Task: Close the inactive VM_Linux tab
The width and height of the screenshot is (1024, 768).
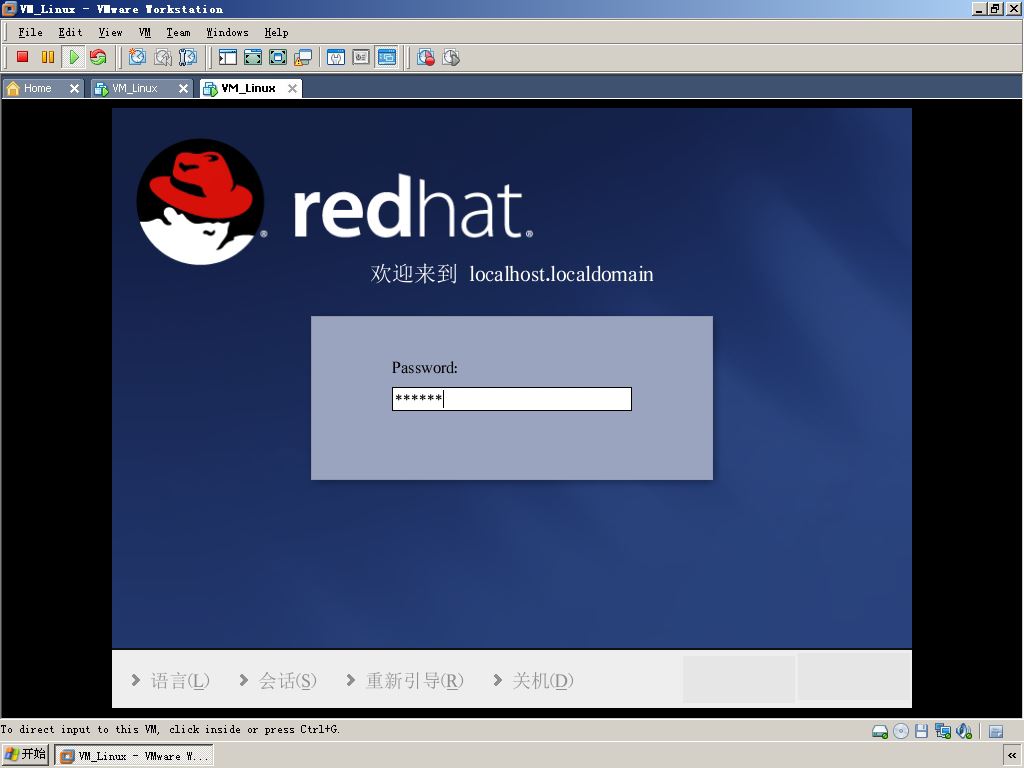Action: click(x=184, y=88)
